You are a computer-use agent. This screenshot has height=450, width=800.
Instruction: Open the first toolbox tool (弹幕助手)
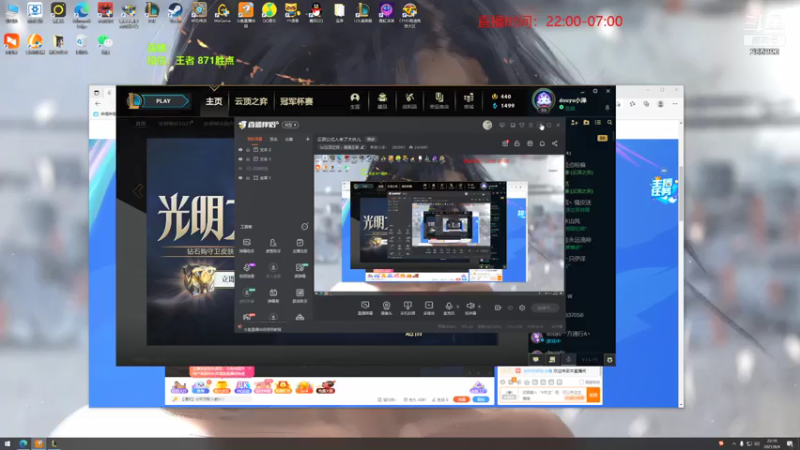pyautogui.click(x=246, y=245)
